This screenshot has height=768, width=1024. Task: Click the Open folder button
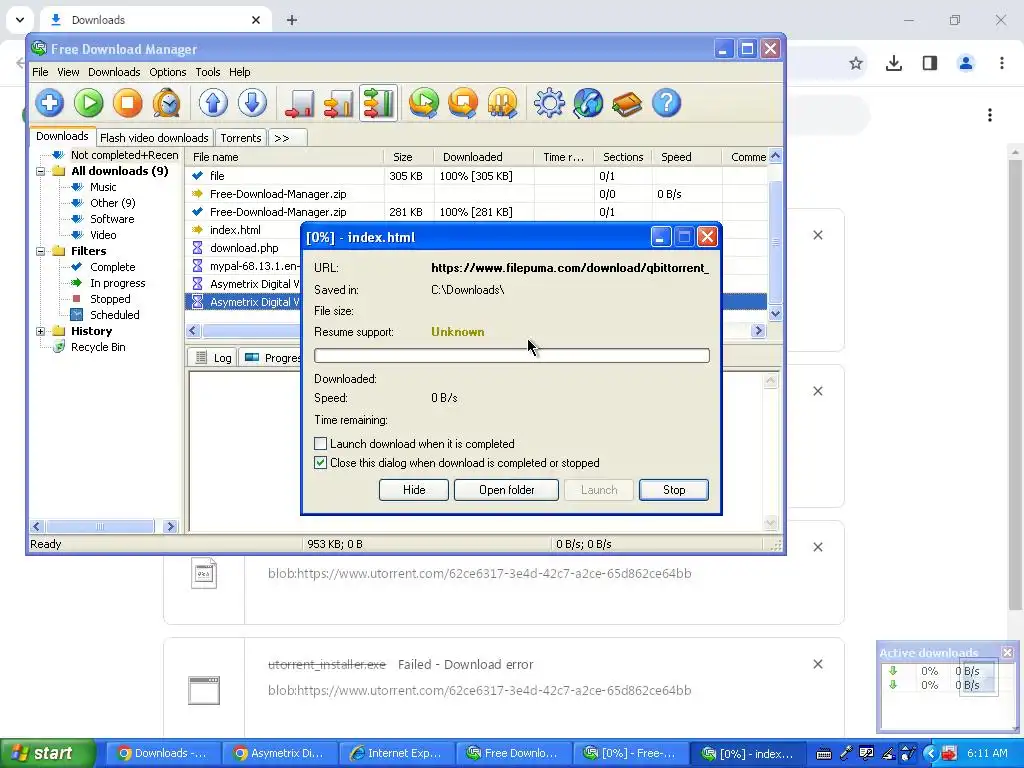pos(506,490)
